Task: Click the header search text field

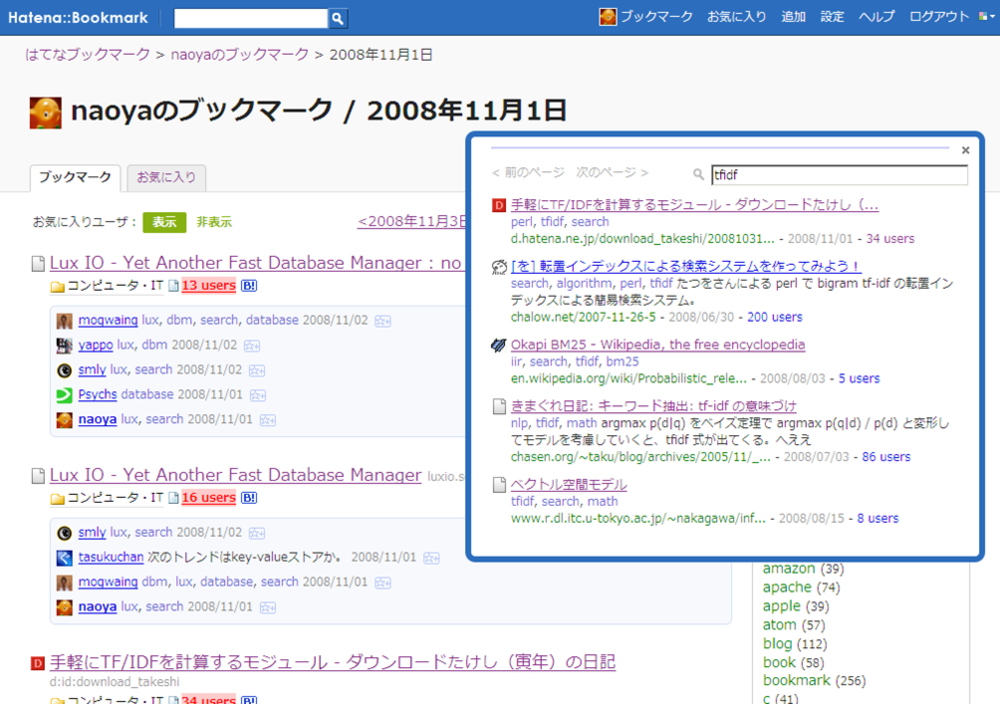Action: [251, 18]
